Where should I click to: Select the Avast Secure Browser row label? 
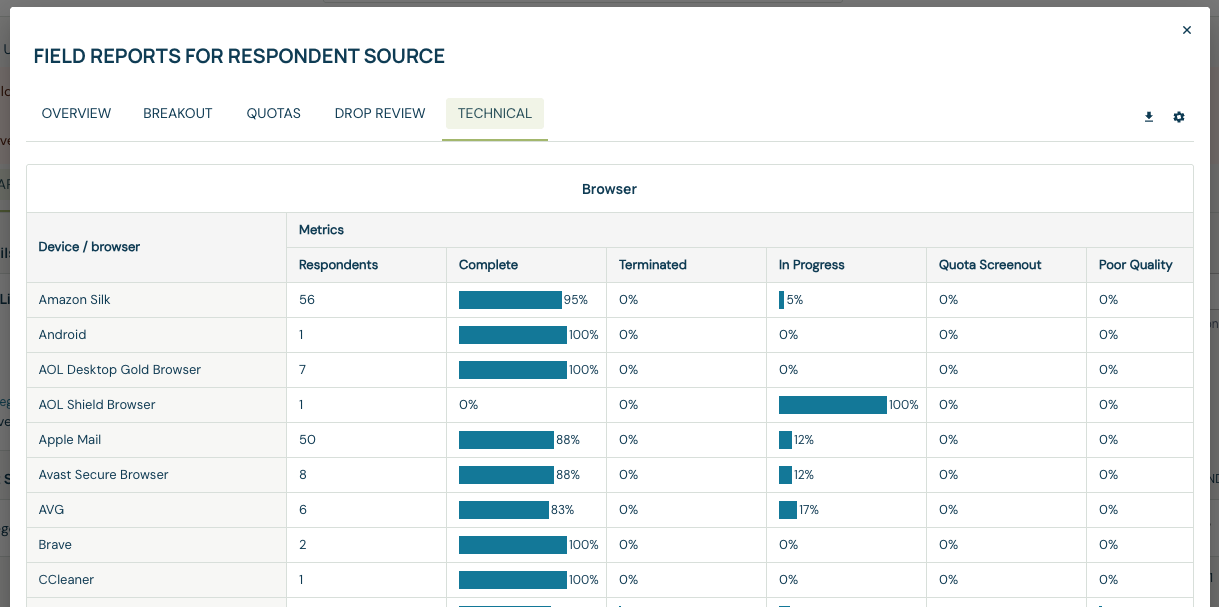pos(103,475)
